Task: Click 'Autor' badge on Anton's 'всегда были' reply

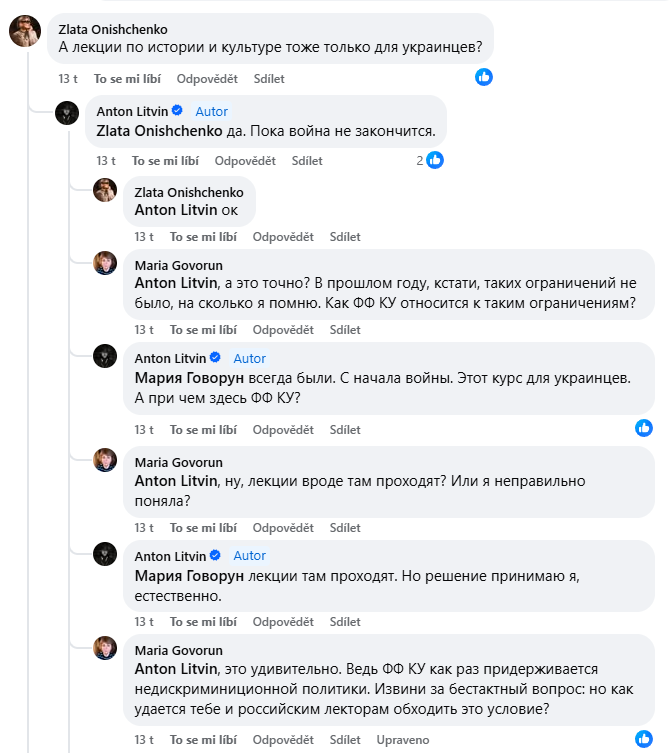Action: tap(249, 358)
